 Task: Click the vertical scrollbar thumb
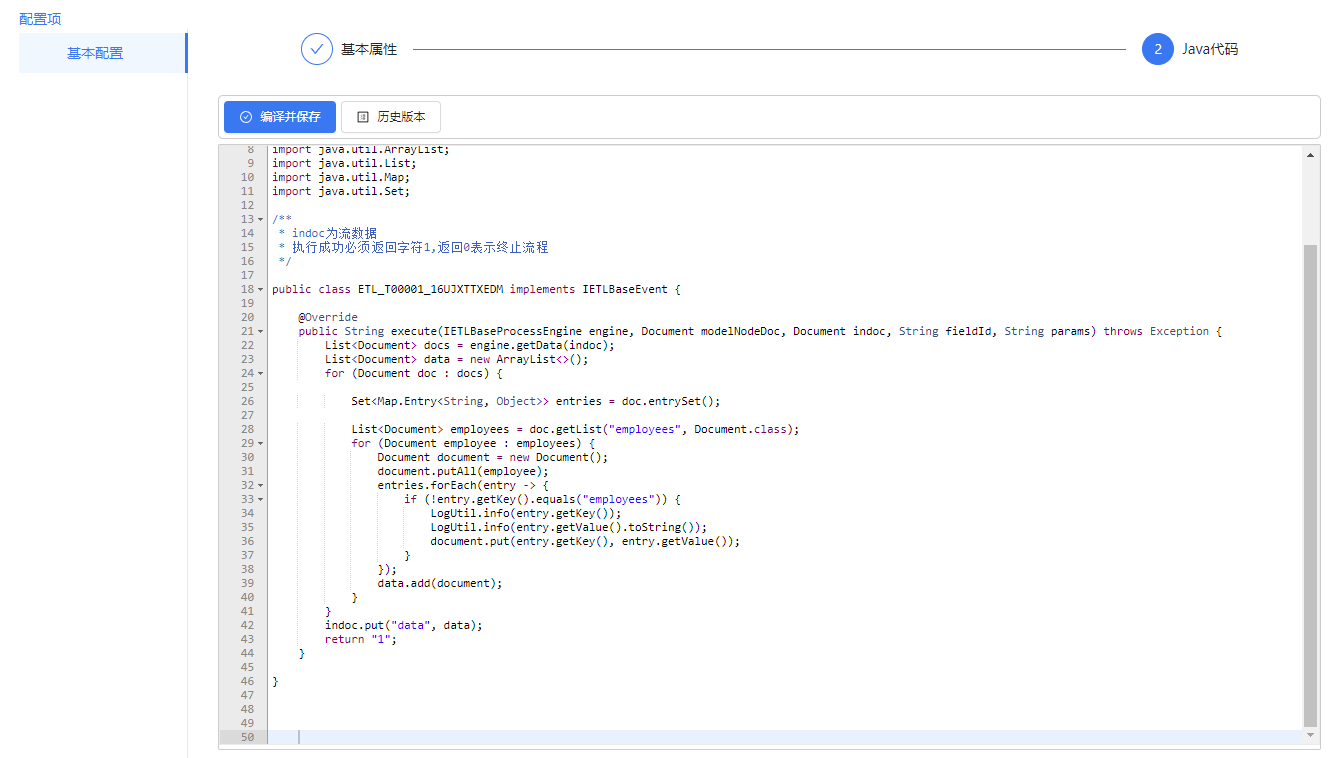(1311, 484)
